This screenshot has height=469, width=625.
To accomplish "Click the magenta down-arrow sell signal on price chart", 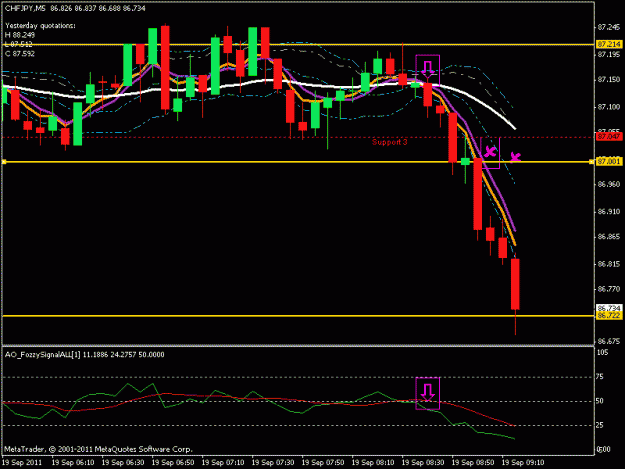I will click(x=428, y=69).
